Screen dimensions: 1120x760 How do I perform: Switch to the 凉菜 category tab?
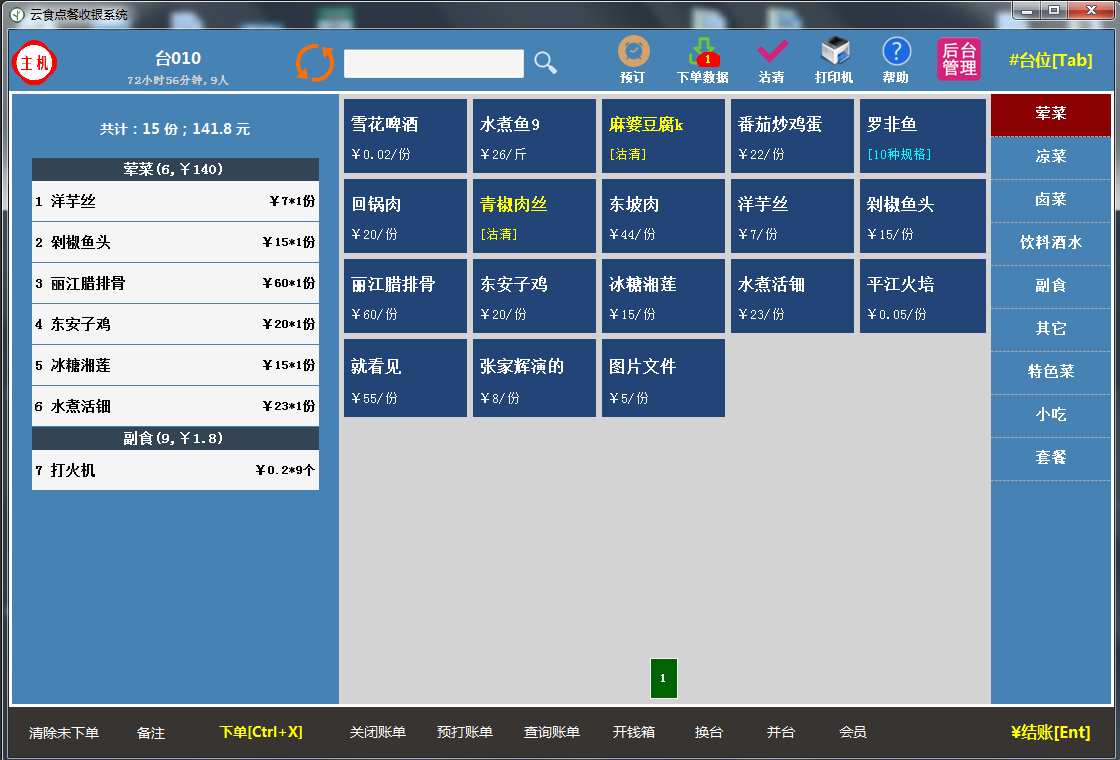1050,157
